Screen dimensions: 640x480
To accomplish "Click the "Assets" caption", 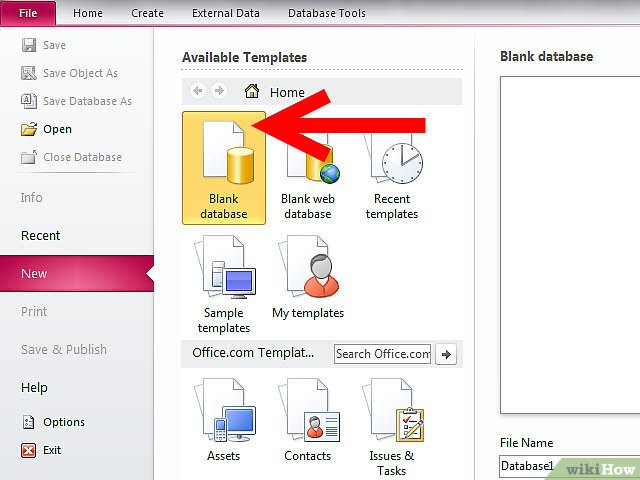I will (224, 456).
